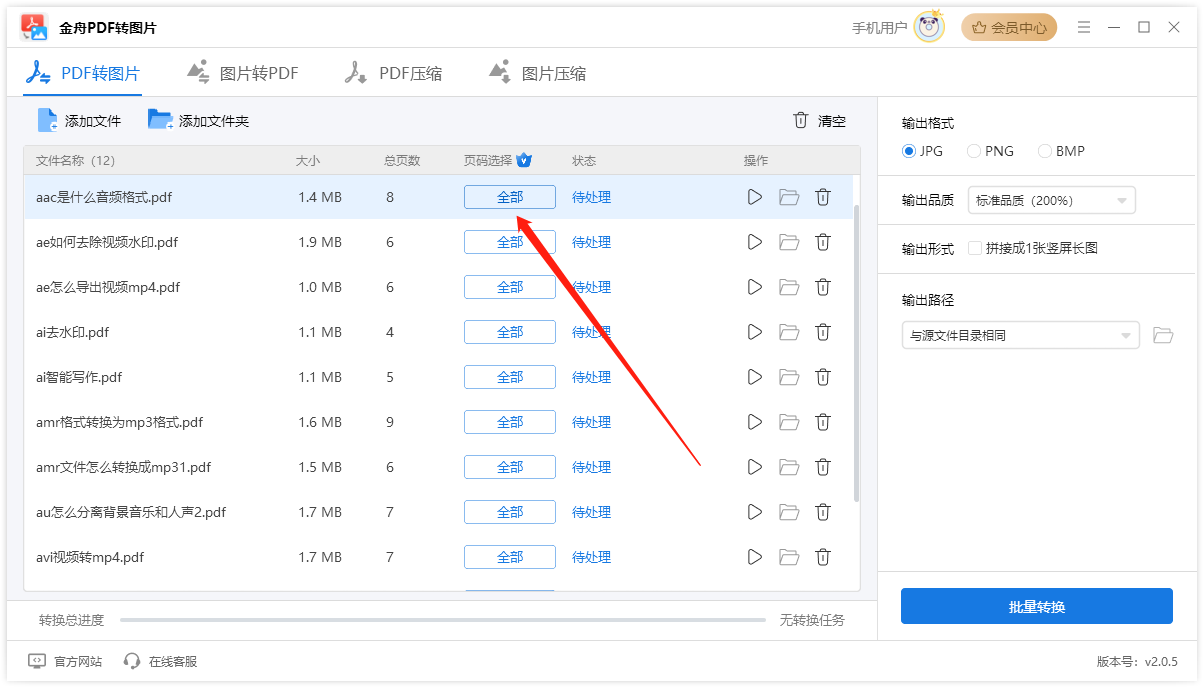Switch to the 图片压缩 tab
The height and width of the screenshot is (688, 1204).
pos(537,71)
